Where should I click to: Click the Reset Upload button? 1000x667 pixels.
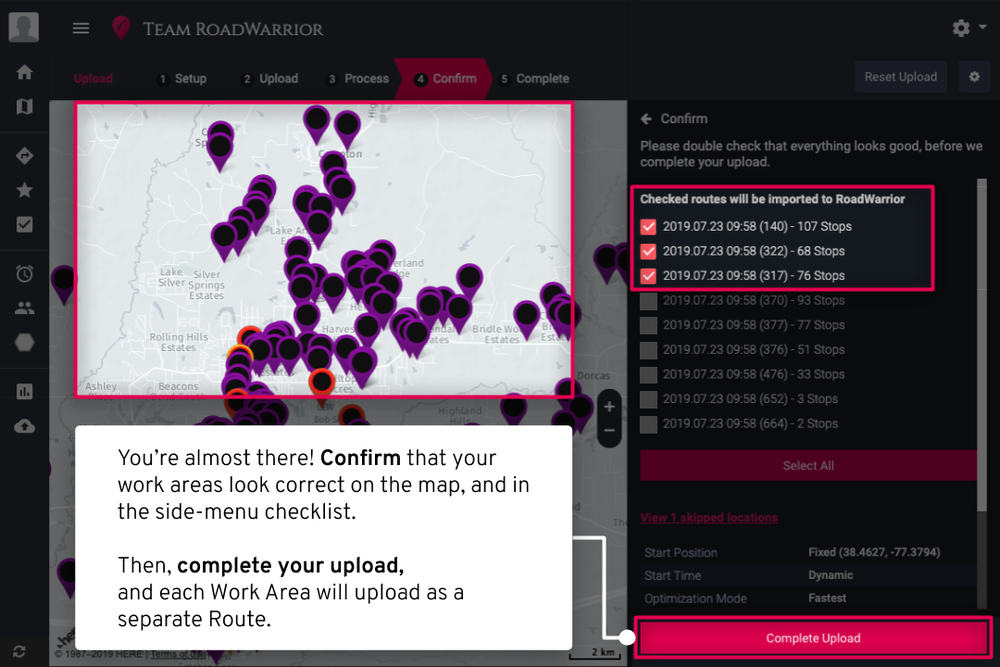901,77
